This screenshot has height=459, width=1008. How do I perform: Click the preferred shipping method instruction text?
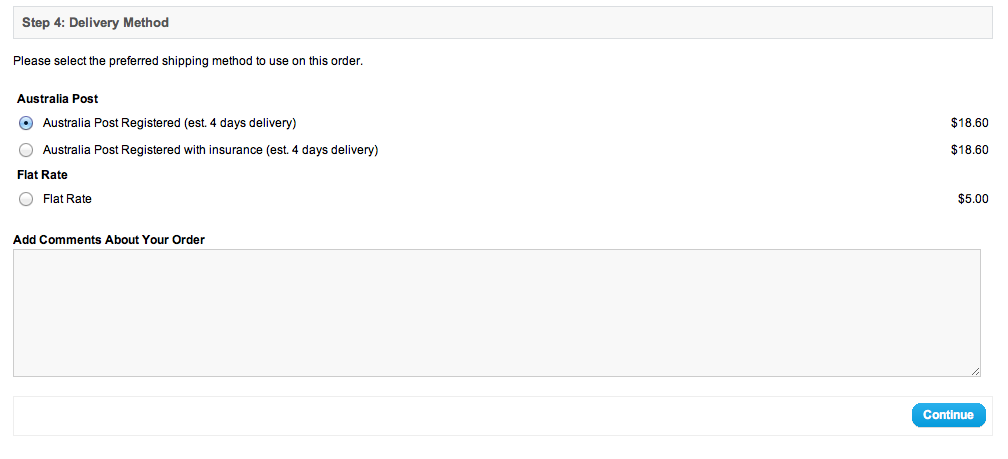188,62
